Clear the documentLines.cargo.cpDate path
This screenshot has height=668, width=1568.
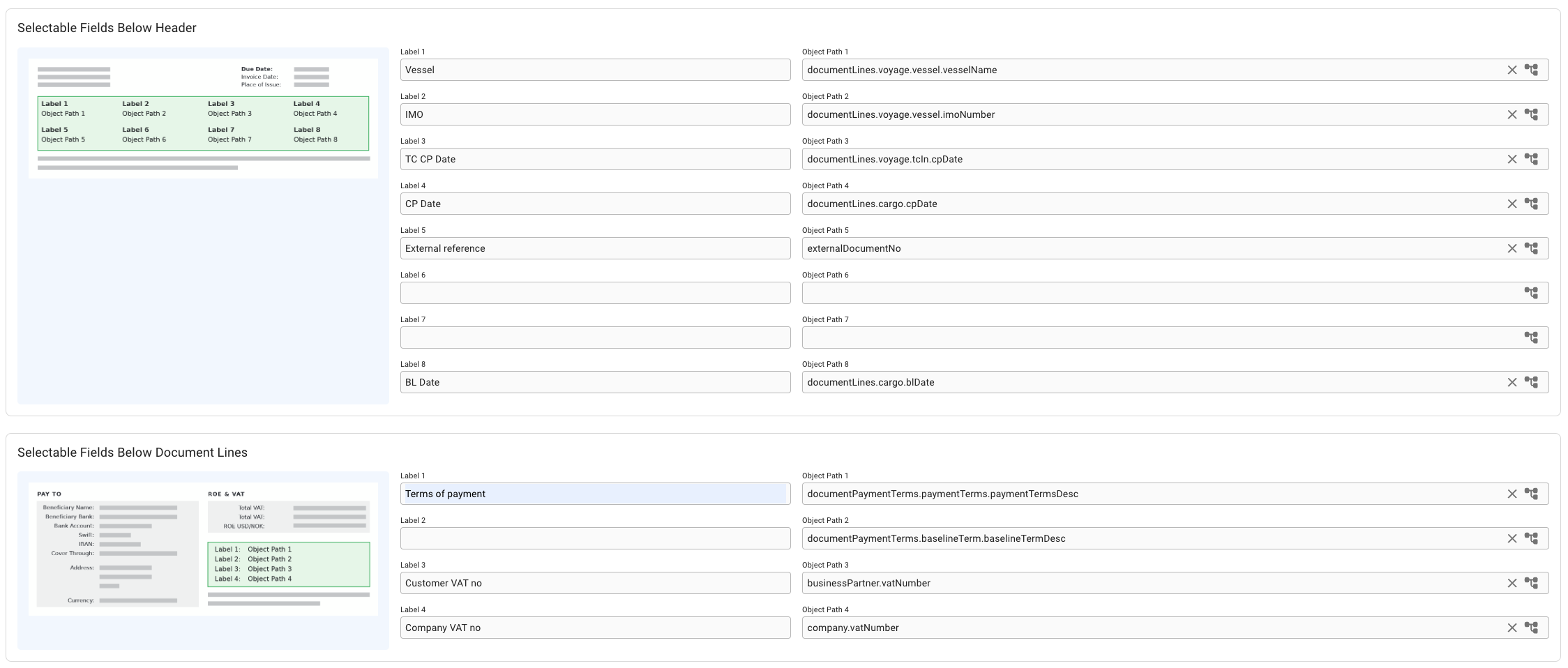(1512, 204)
